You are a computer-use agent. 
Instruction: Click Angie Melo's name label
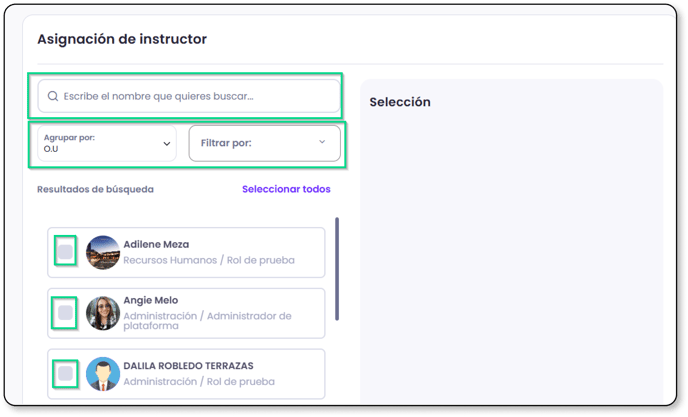150,300
